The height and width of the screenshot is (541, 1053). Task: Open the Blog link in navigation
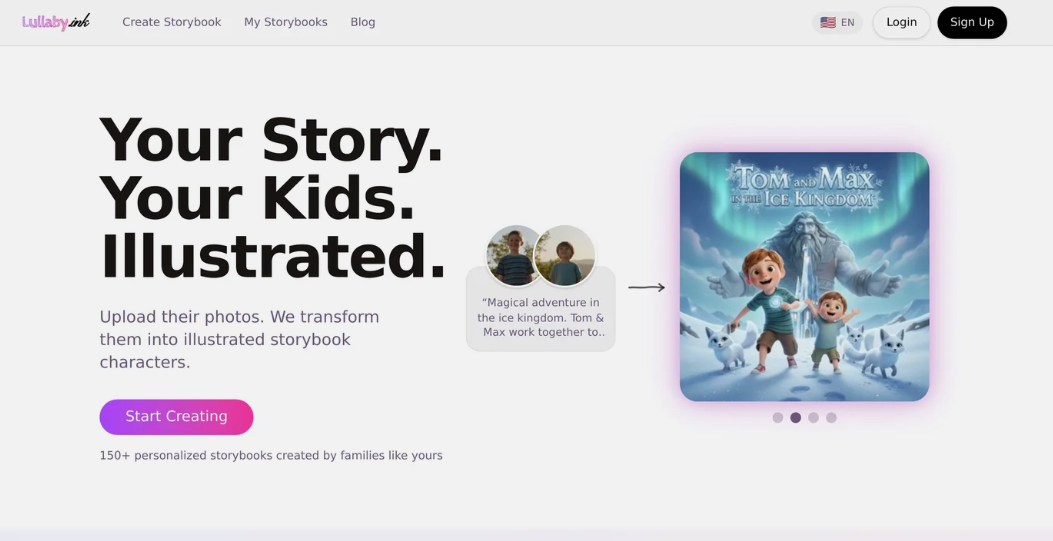coord(362,22)
